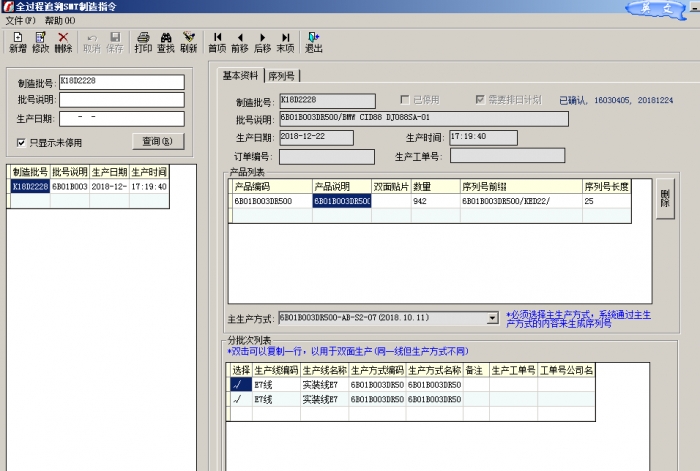Click the highlighted product description cell
Screen dimensions: 700x471
342,201
